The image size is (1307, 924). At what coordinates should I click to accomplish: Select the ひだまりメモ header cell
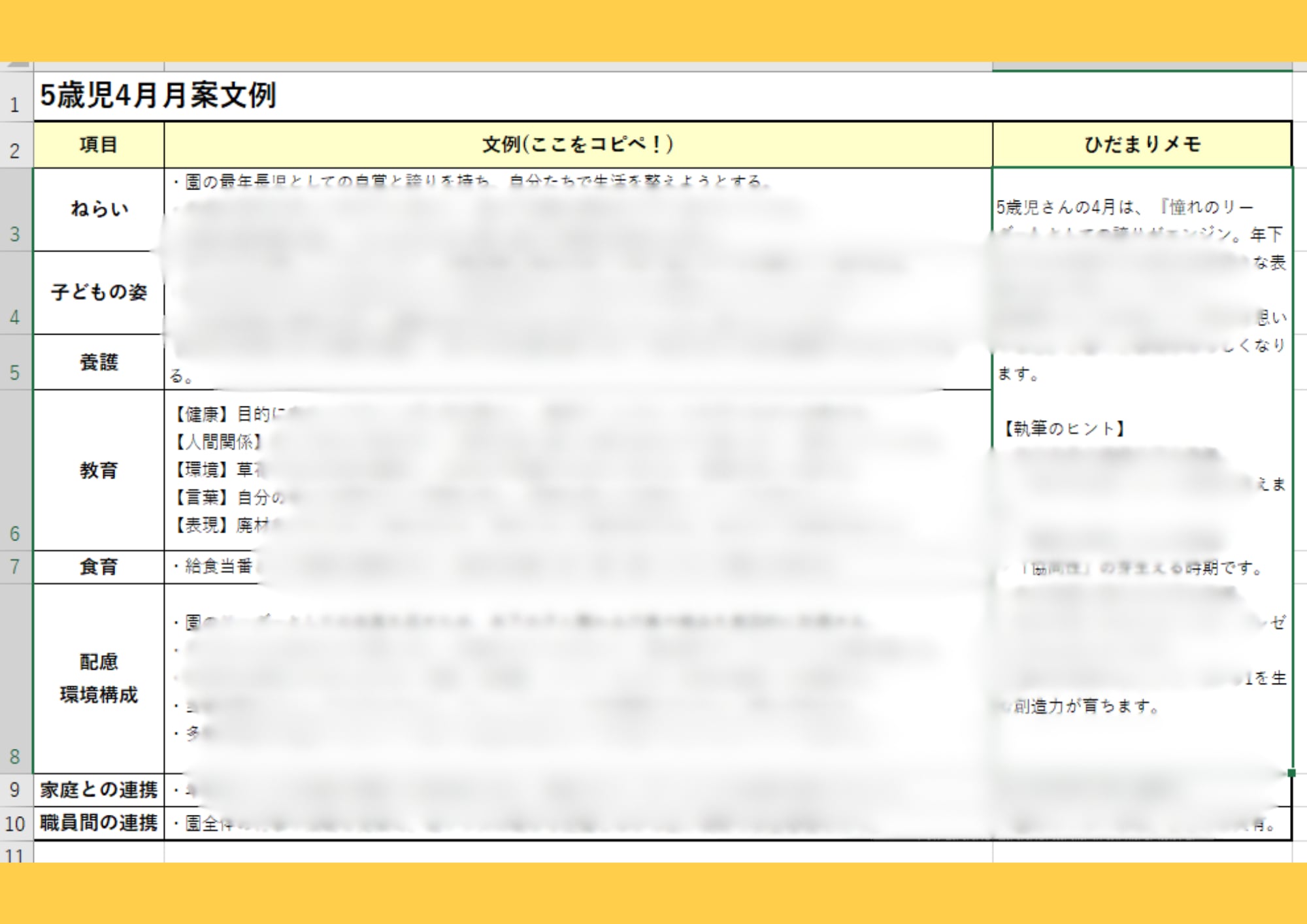pyautogui.click(x=1142, y=145)
